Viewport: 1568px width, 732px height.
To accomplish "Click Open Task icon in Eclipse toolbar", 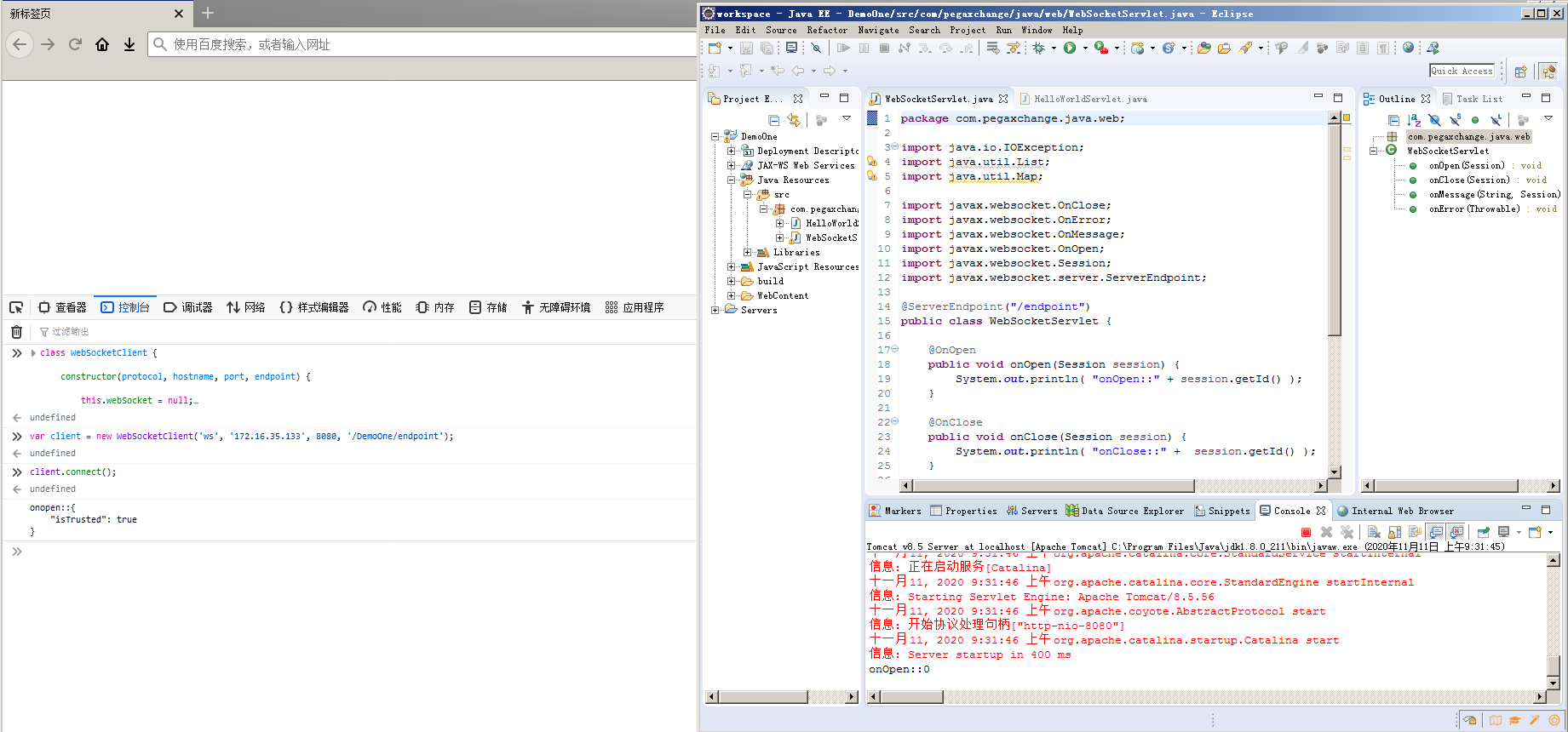I will (1224, 49).
